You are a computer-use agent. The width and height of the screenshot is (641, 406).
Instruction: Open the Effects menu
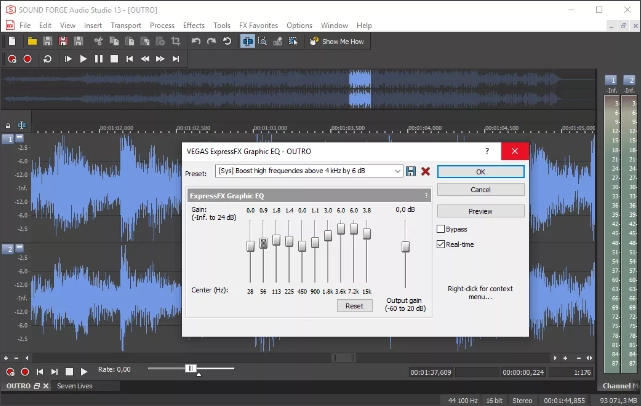coord(194,24)
